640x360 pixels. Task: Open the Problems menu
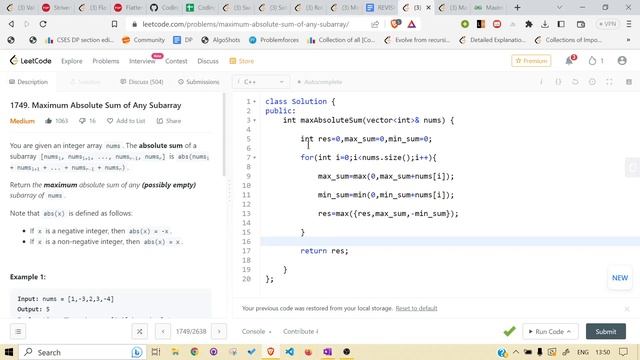(106, 61)
